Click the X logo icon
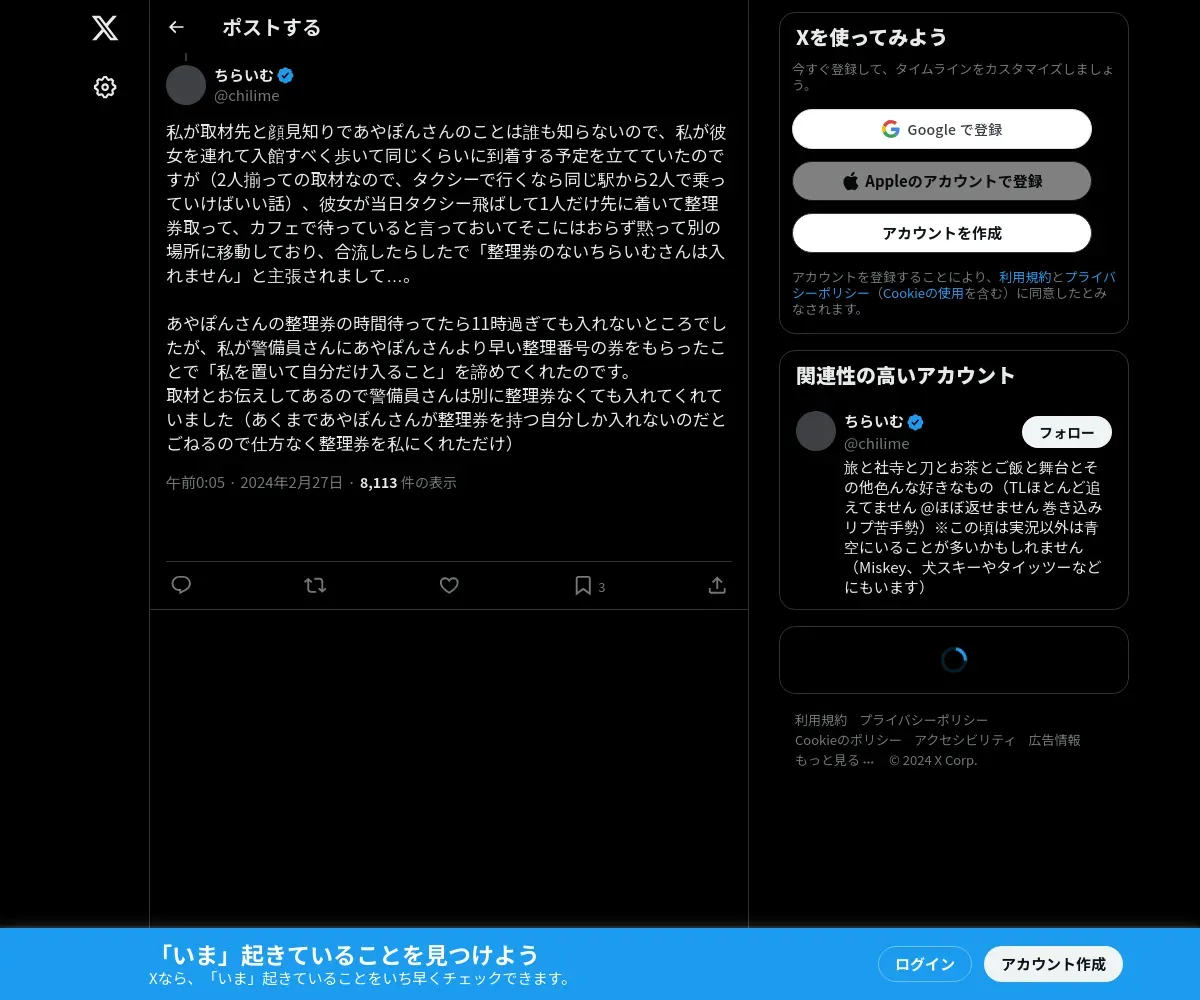The image size is (1200, 1000). [105, 28]
